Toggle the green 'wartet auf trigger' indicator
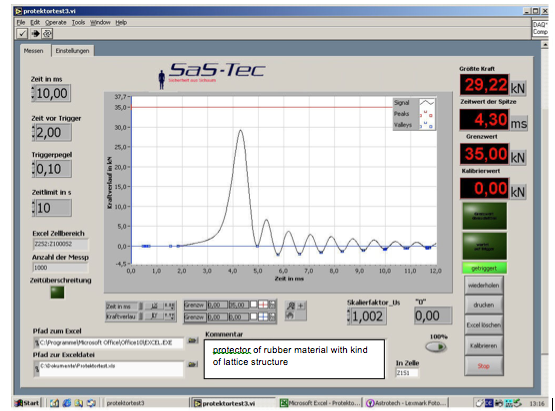The height and width of the screenshot is (411, 555). (484, 246)
